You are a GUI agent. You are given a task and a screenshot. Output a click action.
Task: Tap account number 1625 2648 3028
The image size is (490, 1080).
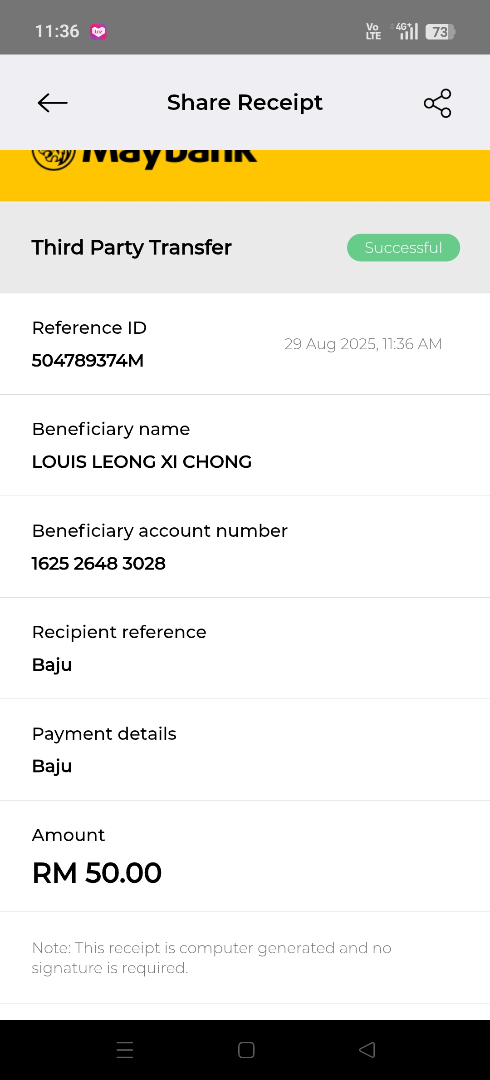(x=99, y=563)
